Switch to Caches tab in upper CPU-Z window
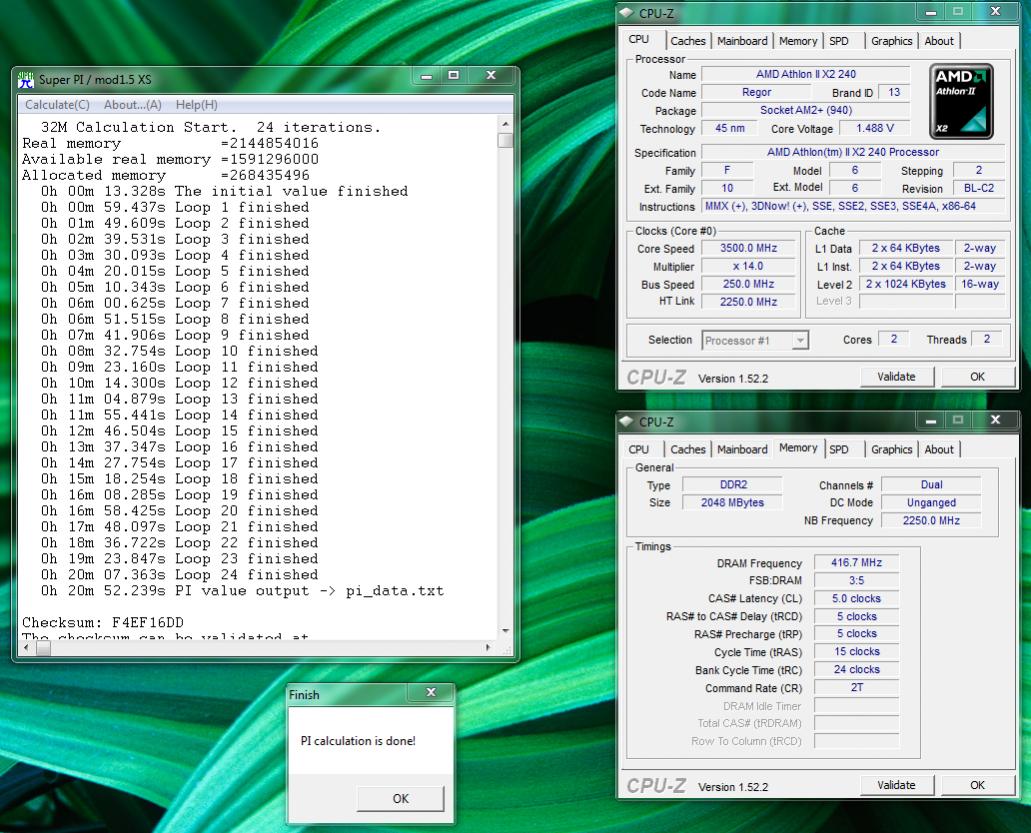The height and width of the screenshot is (833, 1031). (x=688, y=41)
